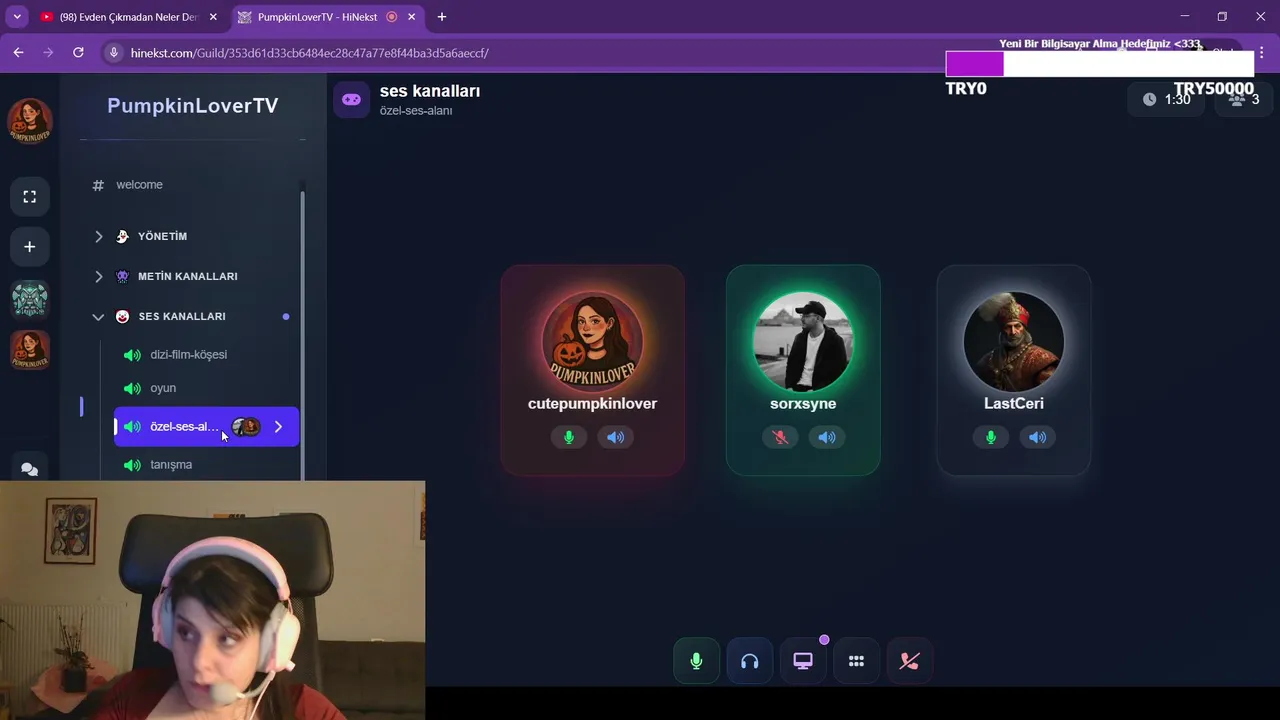The height and width of the screenshot is (720, 1280).
Task: Open a new browser tab
Action: click(x=442, y=17)
